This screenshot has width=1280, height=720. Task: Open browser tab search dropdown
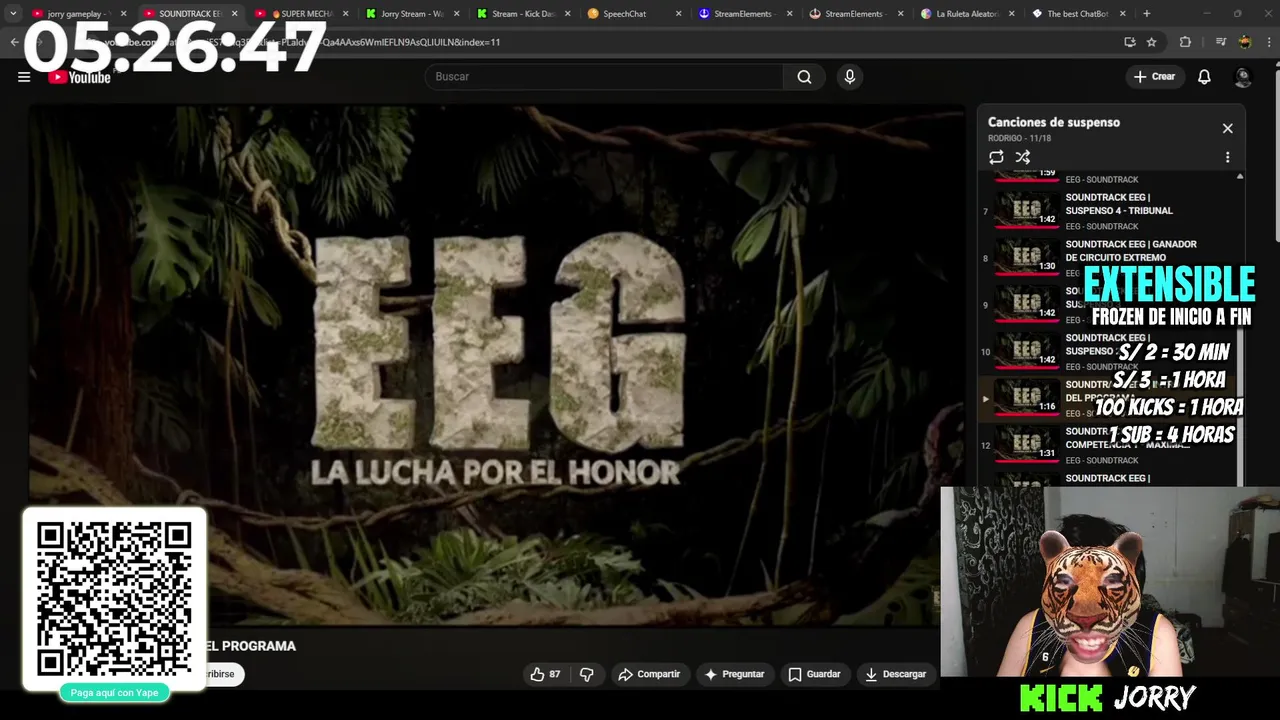(13, 14)
